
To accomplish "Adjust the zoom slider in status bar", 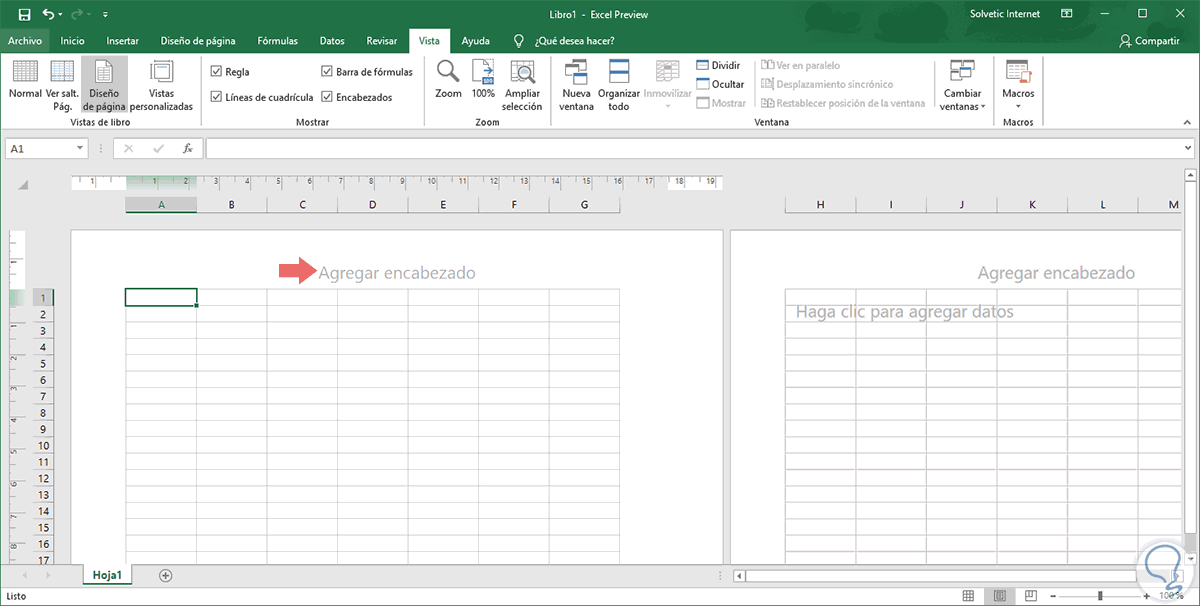I will (x=1101, y=596).
